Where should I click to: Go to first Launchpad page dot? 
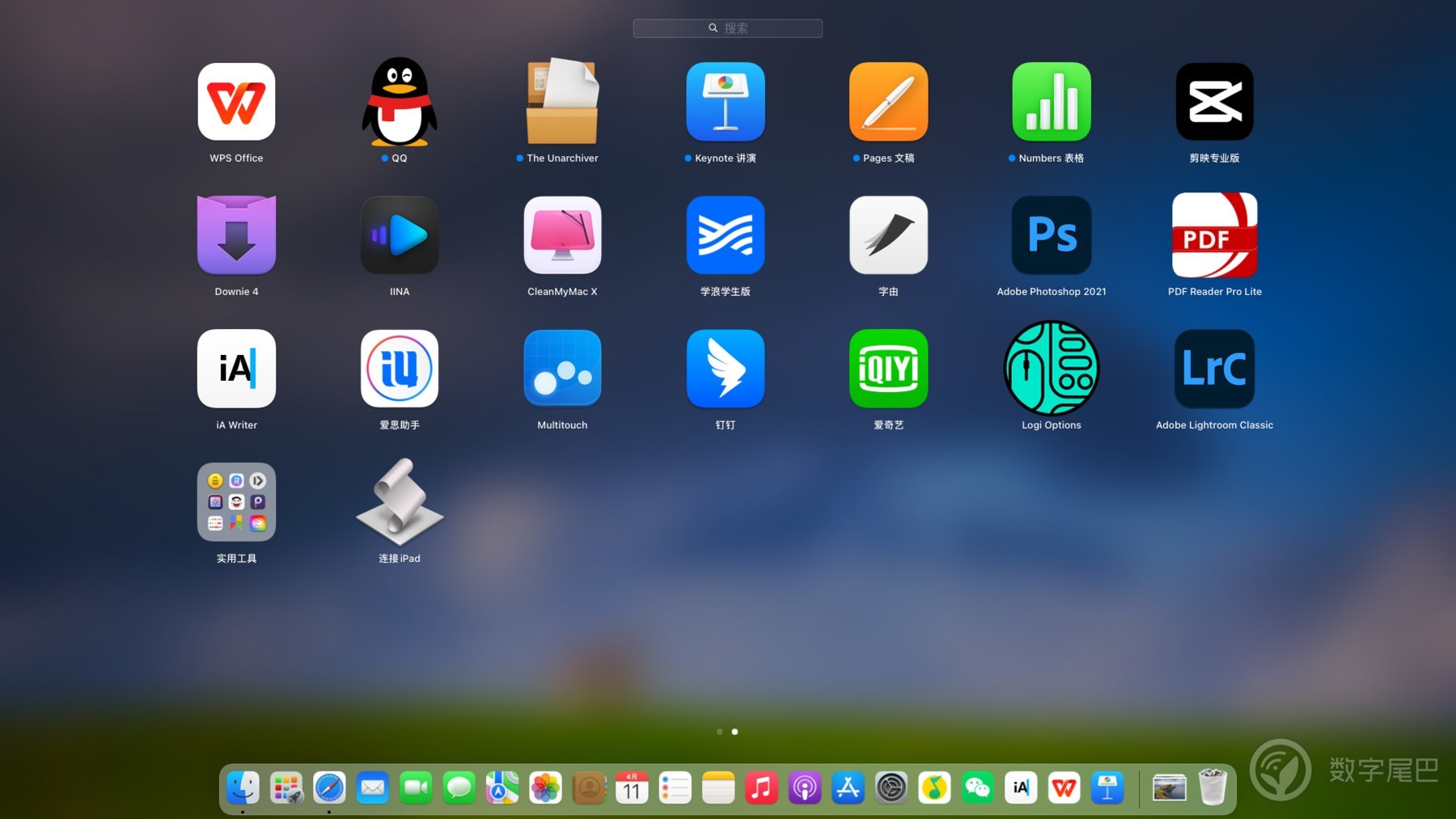[719, 732]
